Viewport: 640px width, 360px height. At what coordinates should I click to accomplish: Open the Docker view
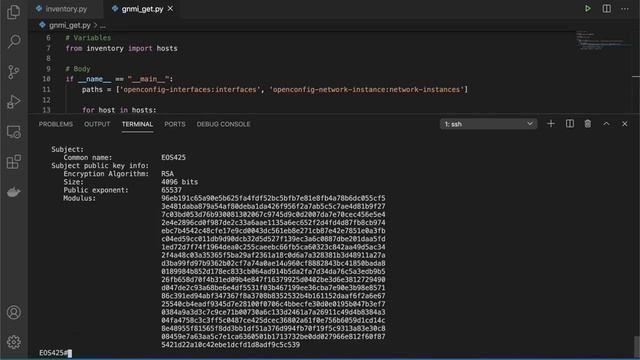pyautogui.click(x=13, y=192)
